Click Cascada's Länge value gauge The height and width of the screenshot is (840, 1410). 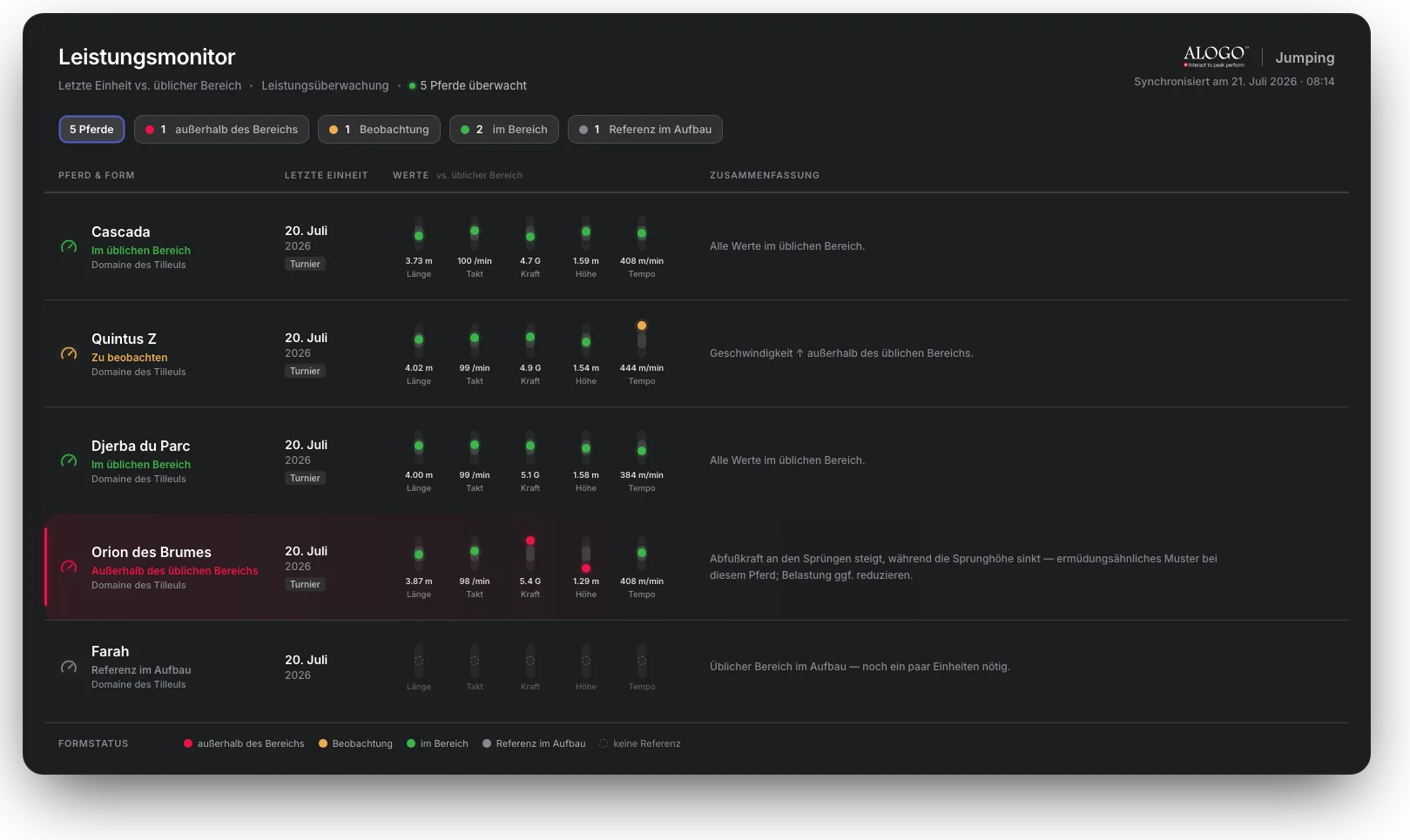[x=419, y=234]
